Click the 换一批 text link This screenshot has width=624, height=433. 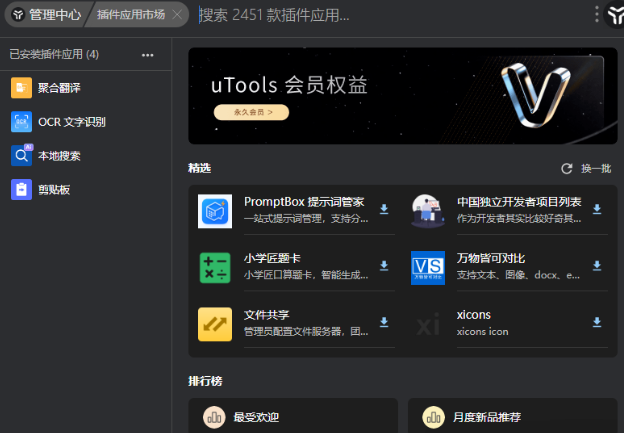coord(596,169)
